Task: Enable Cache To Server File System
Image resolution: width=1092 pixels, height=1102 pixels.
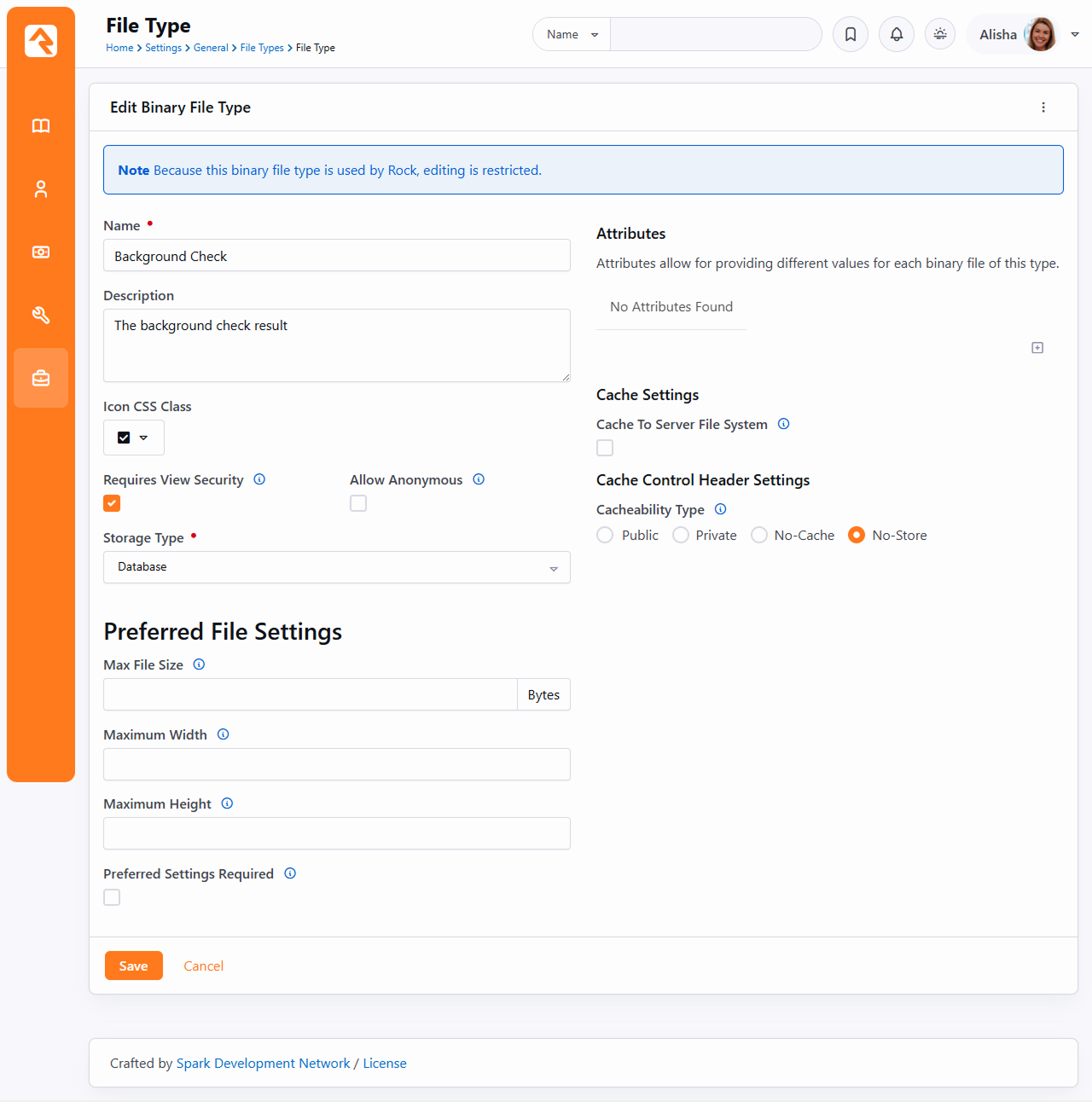Action: tap(605, 448)
